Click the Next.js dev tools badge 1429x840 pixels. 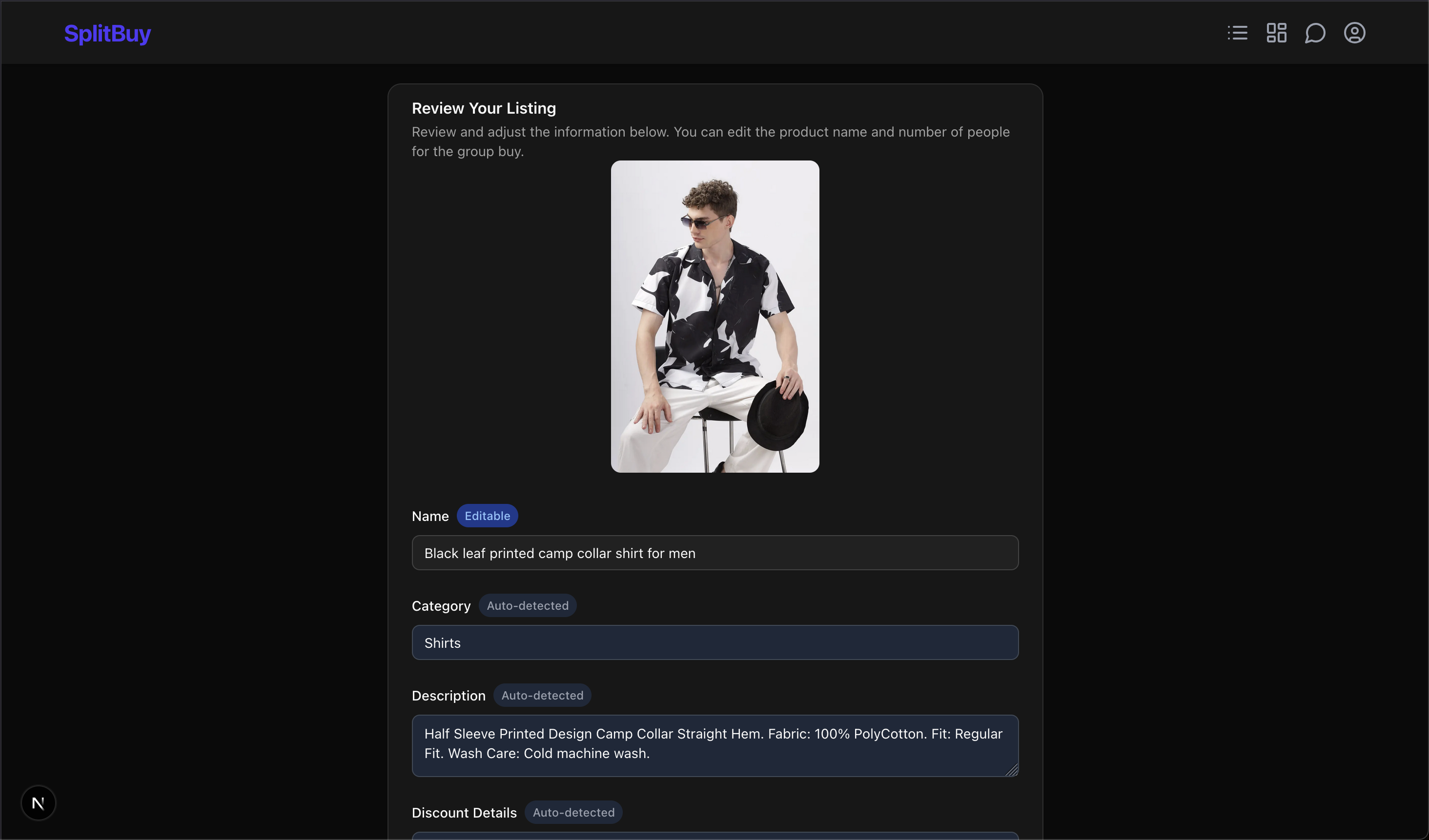(39, 802)
